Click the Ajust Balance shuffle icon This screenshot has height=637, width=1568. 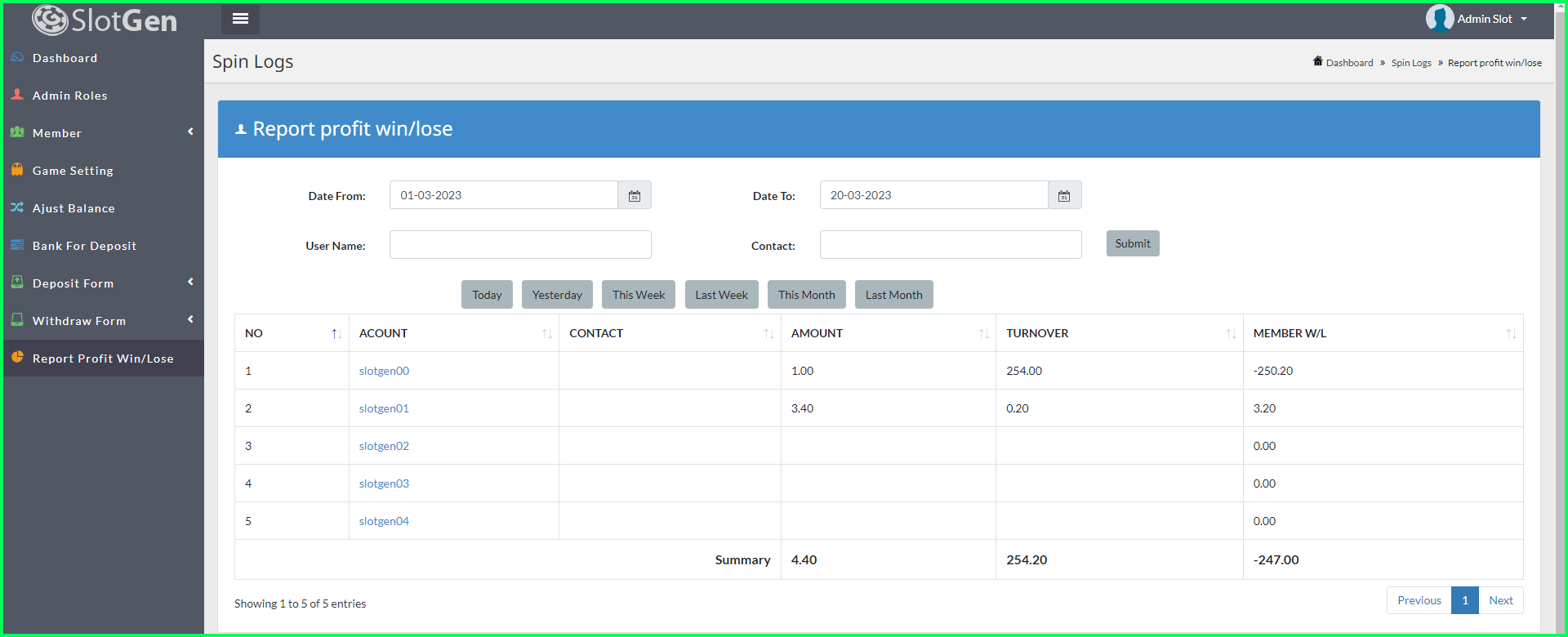[x=17, y=207]
